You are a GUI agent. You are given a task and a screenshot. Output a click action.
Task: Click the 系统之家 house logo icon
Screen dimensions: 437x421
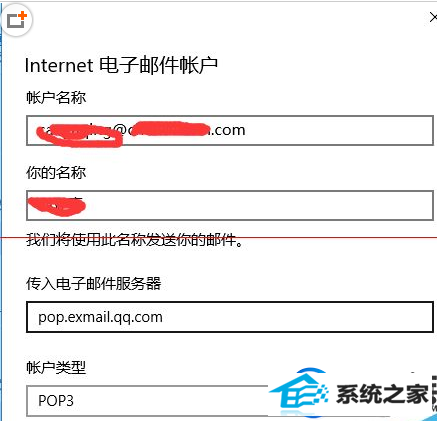click(x=299, y=391)
